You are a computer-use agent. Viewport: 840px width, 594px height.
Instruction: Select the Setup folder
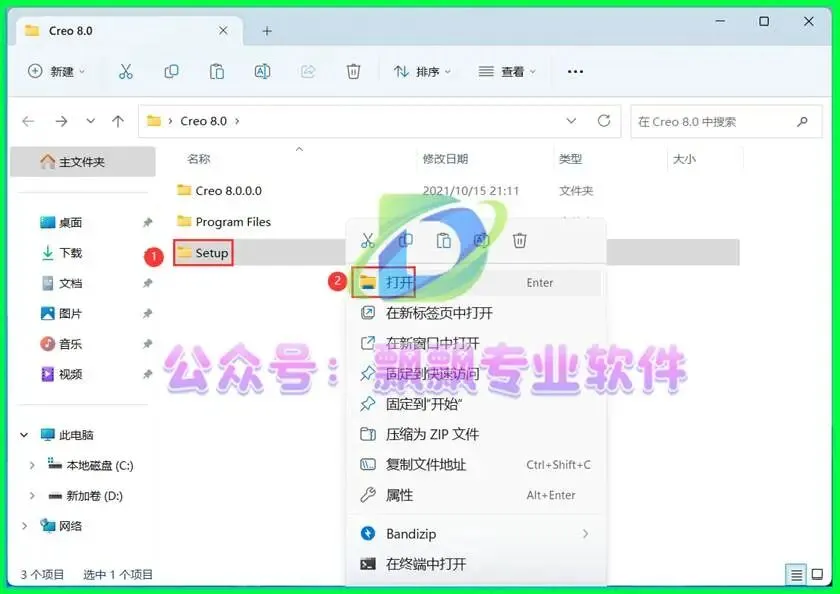click(203, 252)
